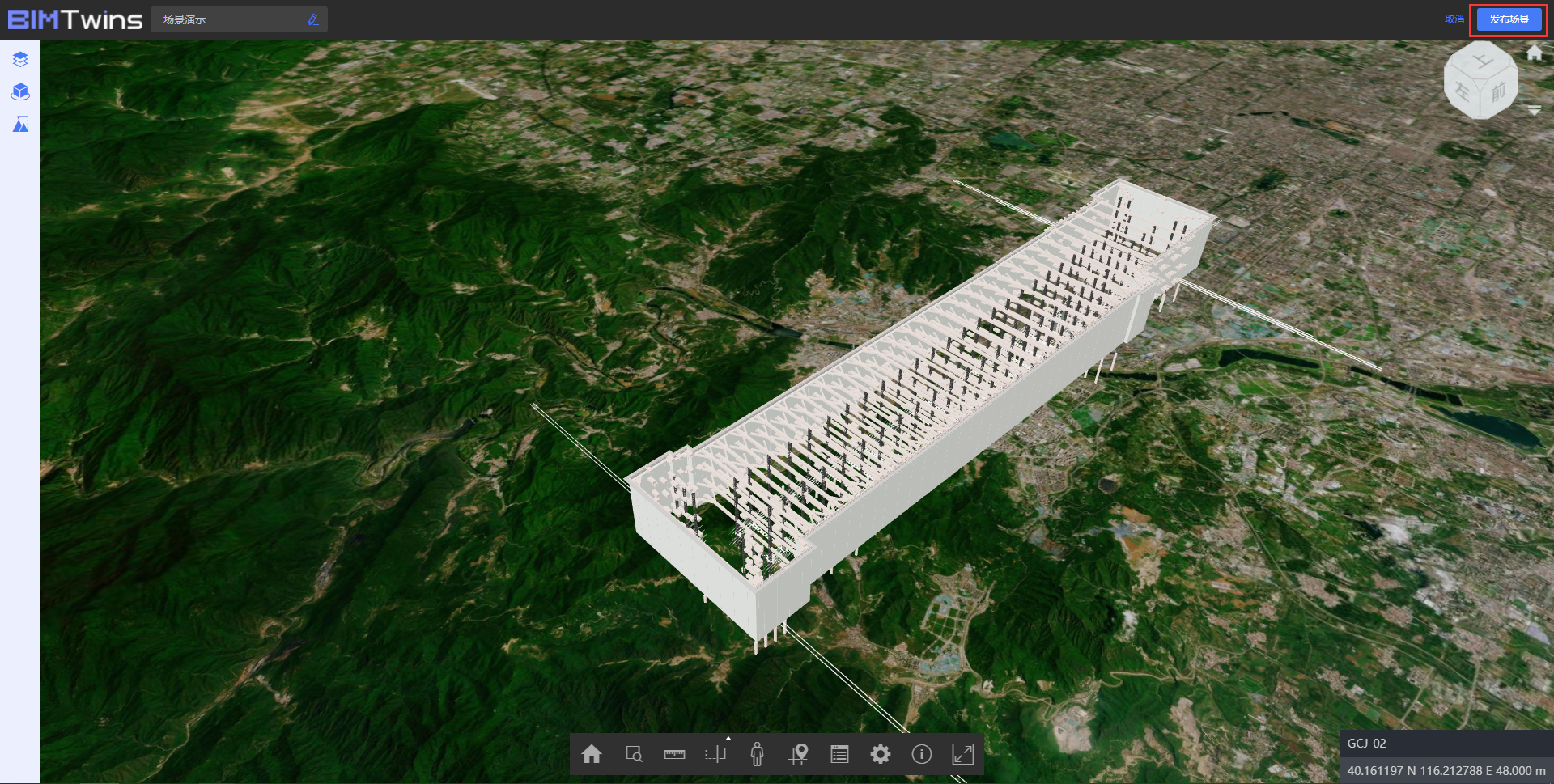Open the terrain mountain panel
Viewport: 1554px width, 784px height.
[x=20, y=124]
